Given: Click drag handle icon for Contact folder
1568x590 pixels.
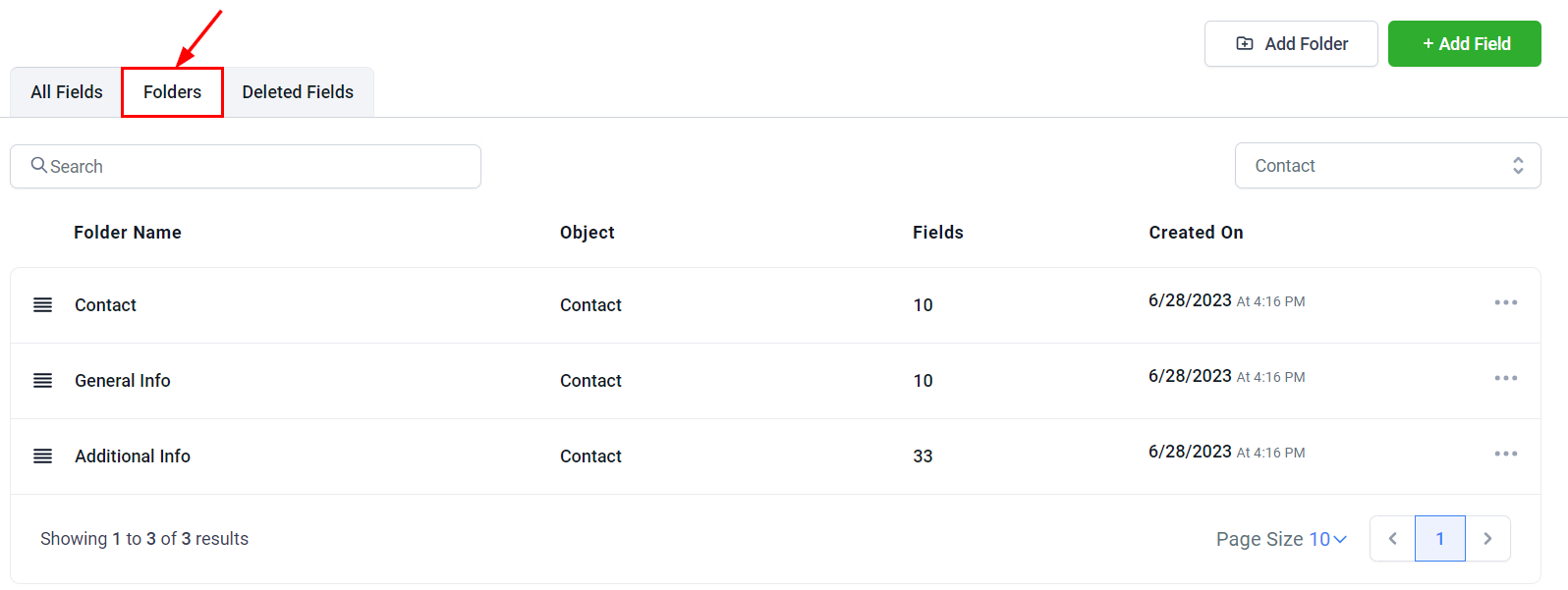Looking at the screenshot, I should pyautogui.click(x=42, y=305).
